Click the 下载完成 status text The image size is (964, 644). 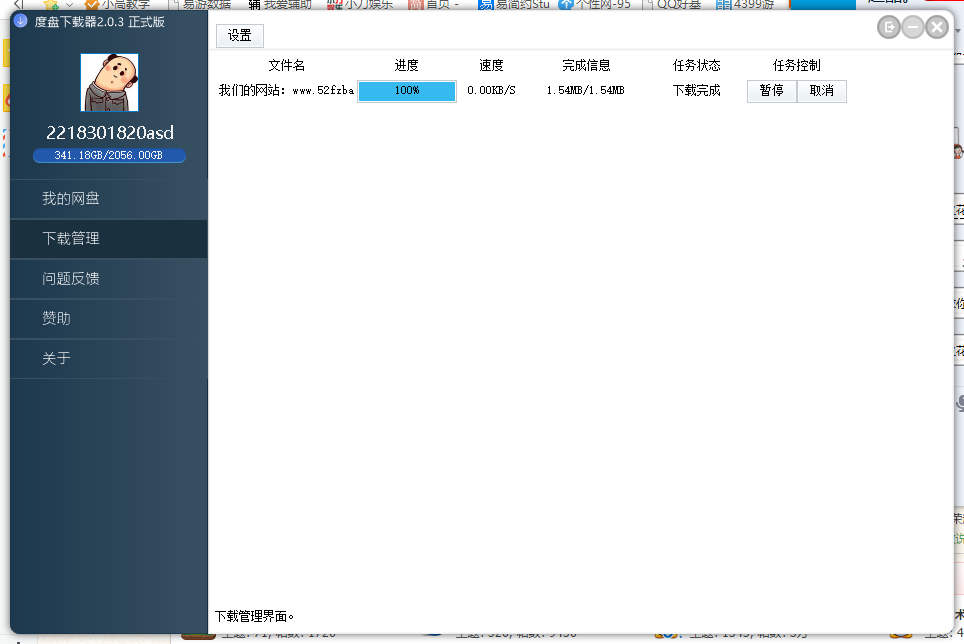click(696, 90)
